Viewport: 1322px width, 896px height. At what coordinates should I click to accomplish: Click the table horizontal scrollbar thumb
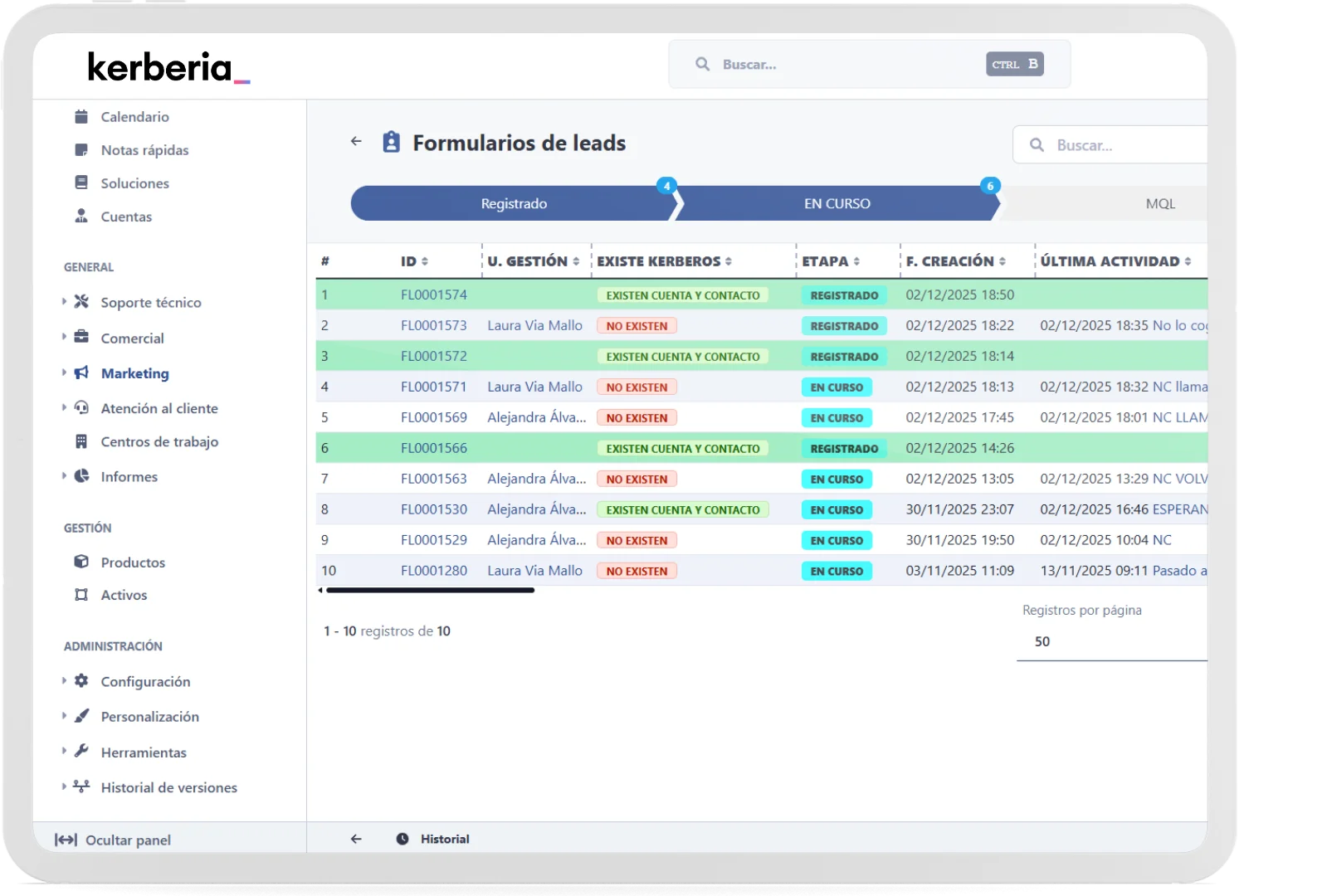click(430, 591)
